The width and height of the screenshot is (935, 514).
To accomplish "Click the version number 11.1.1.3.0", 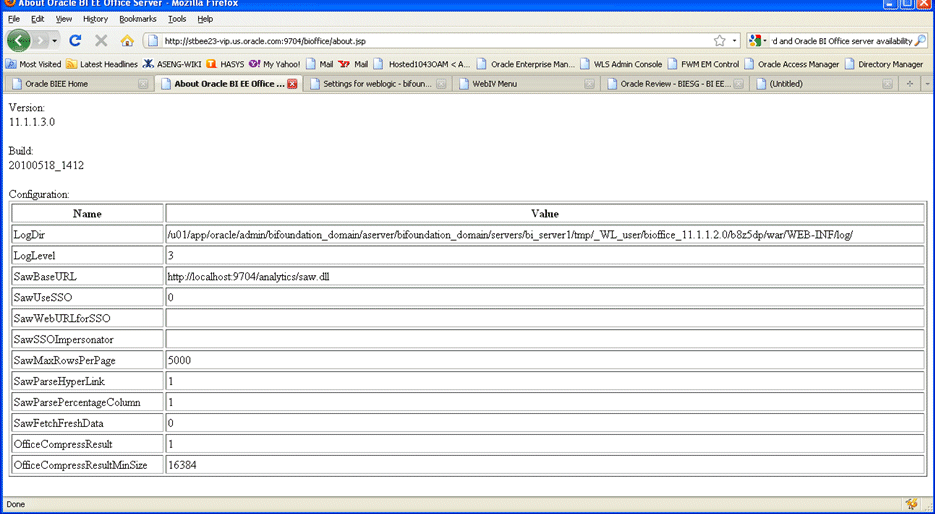I will click(x=32, y=122).
